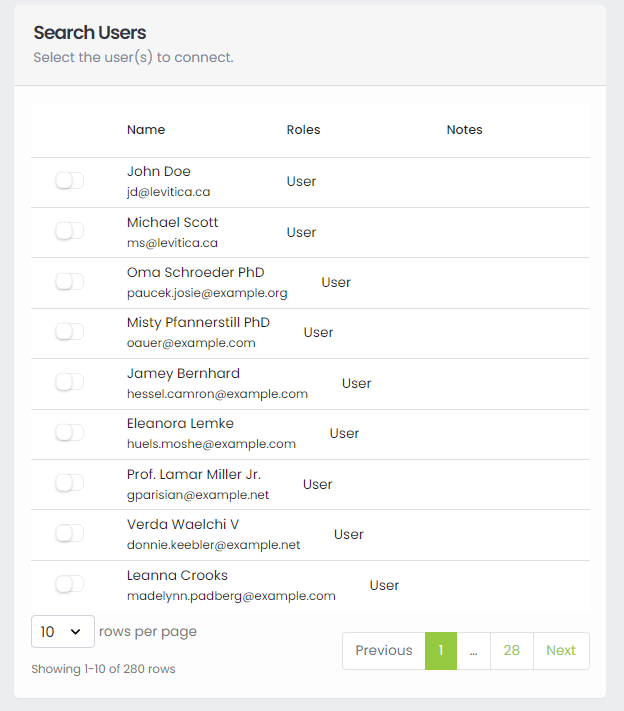Toggle the switch for John Doe

(x=69, y=181)
